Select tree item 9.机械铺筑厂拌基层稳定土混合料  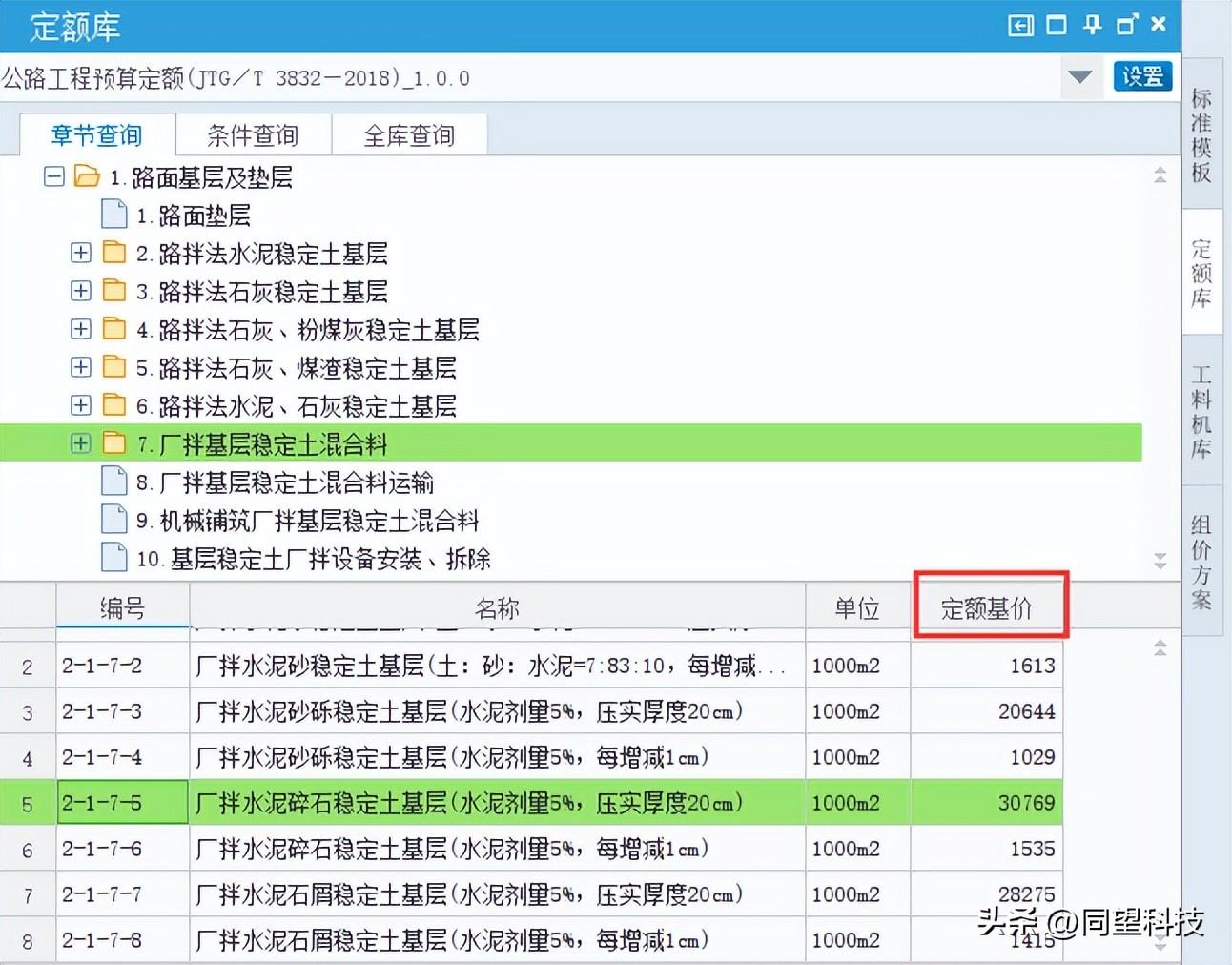click(x=307, y=521)
